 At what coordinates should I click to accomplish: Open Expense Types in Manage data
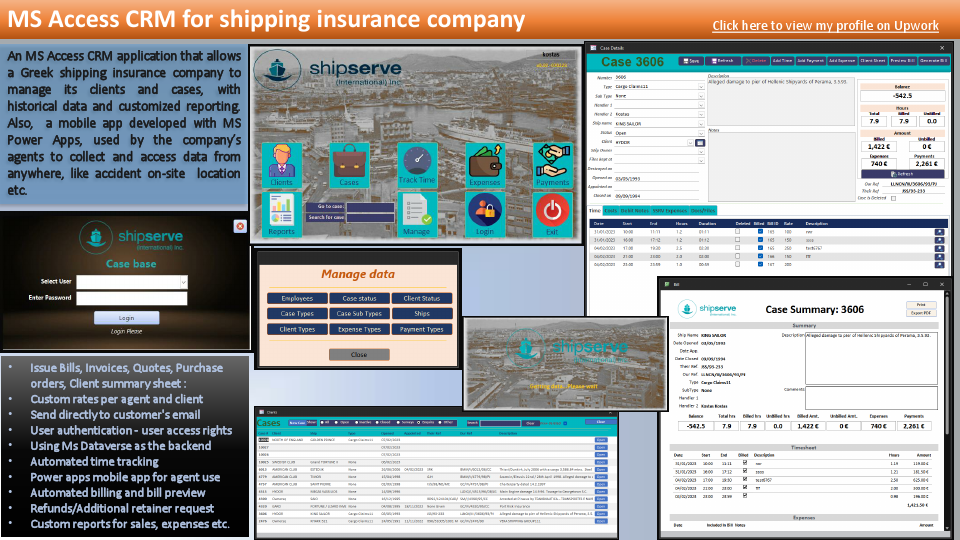click(359, 329)
